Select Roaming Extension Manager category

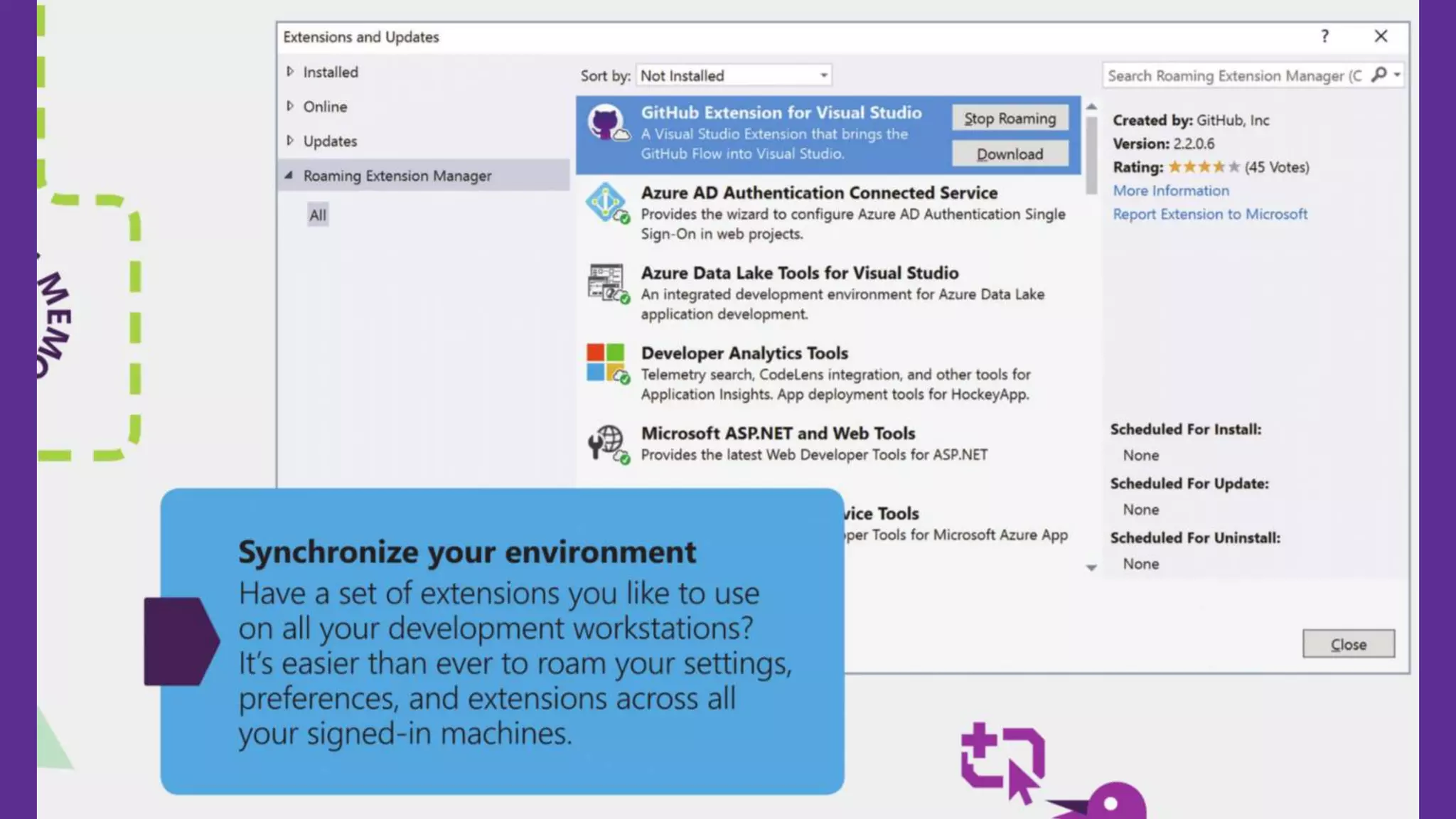coord(397,176)
